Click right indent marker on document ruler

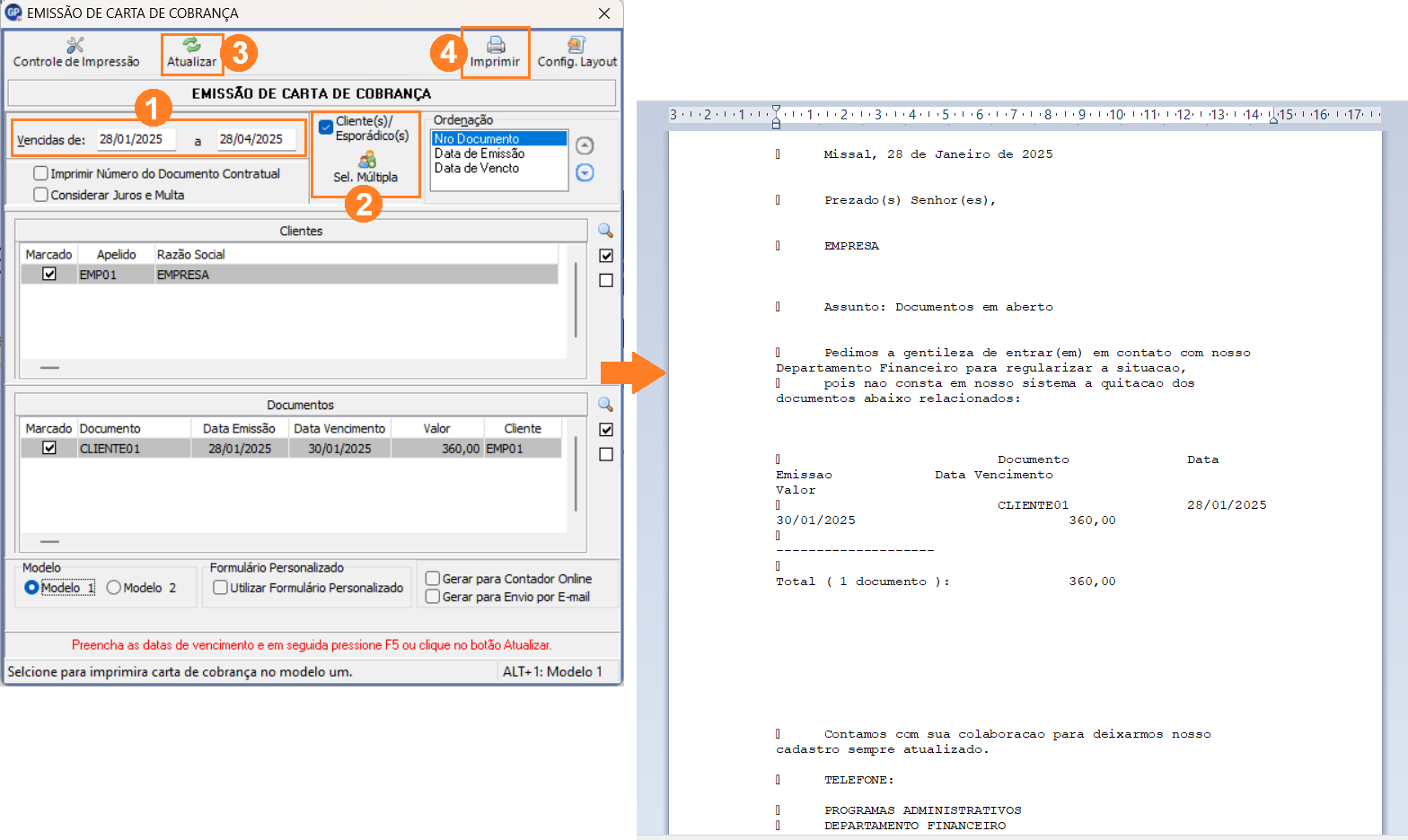point(1273,118)
